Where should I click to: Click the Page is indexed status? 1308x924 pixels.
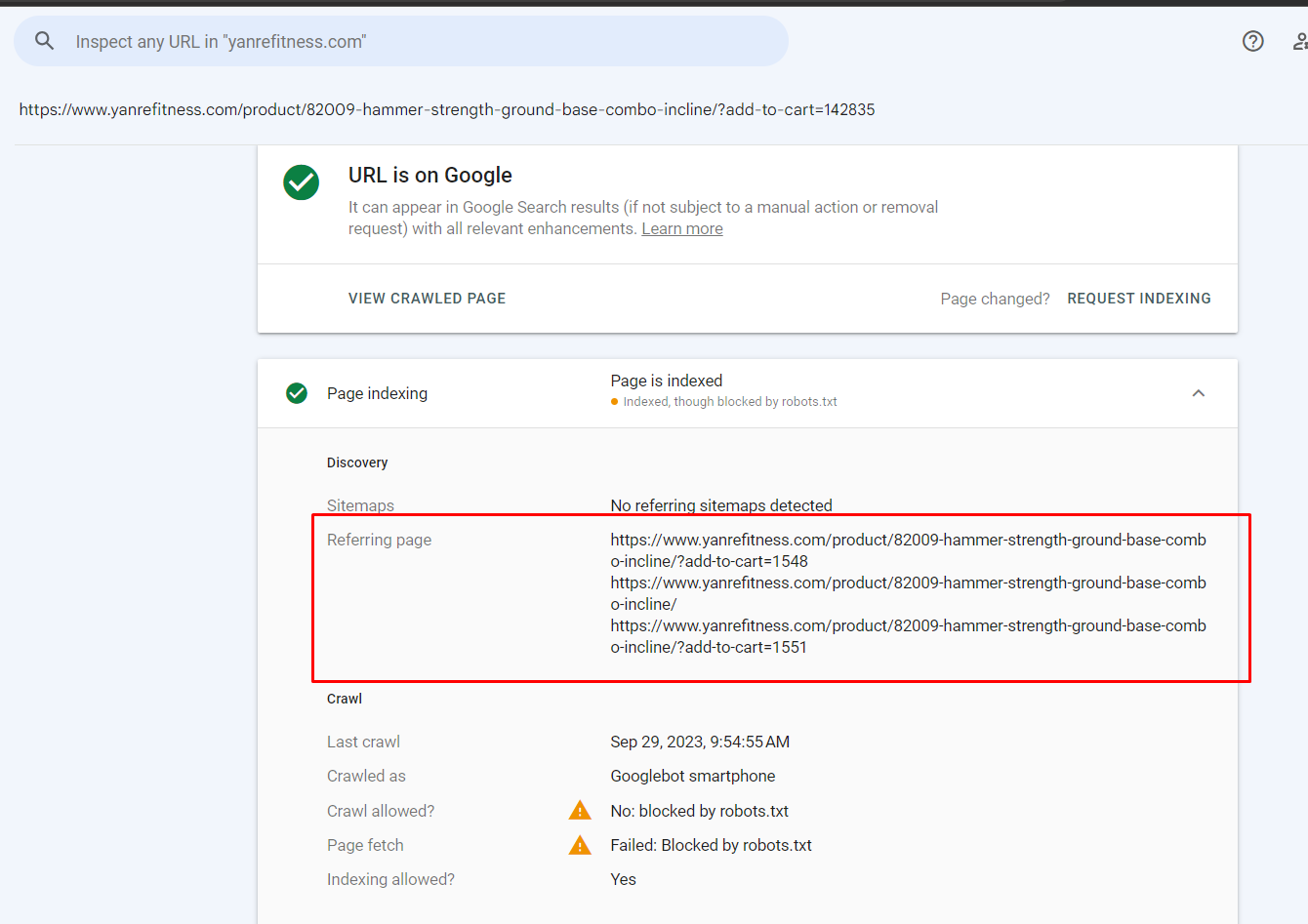click(667, 381)
